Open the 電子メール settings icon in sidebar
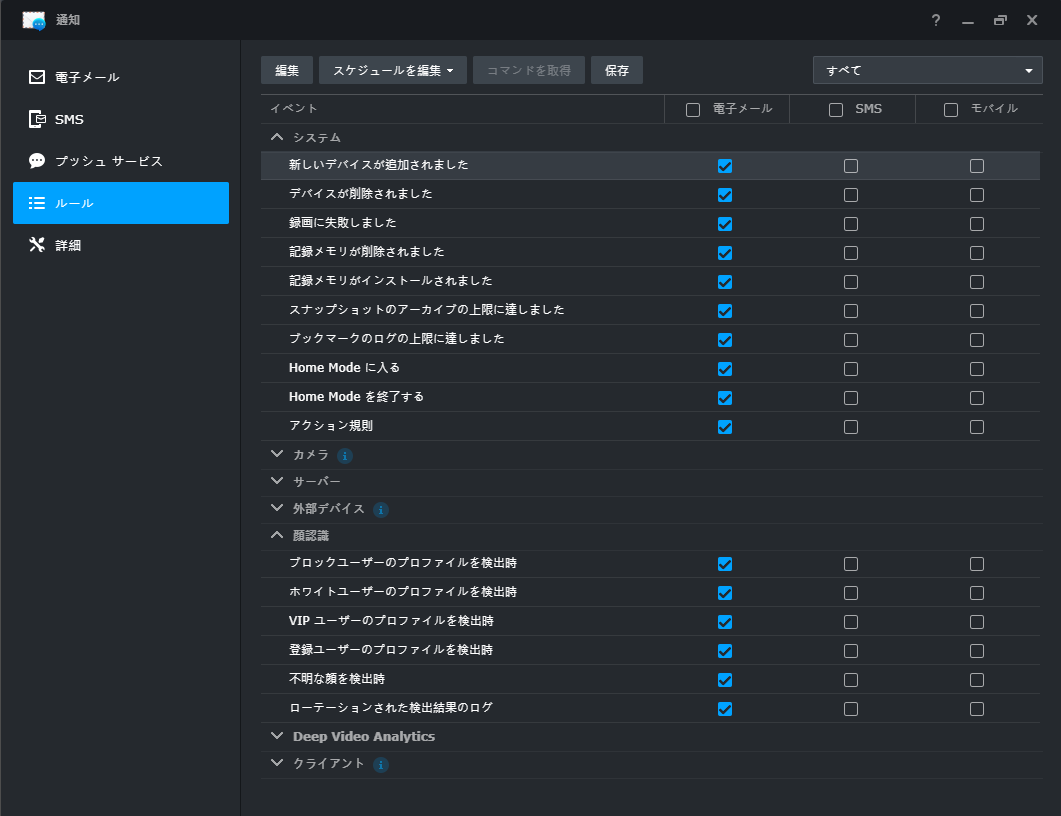Screen dimensions: 1061x816 click(37, 77)
